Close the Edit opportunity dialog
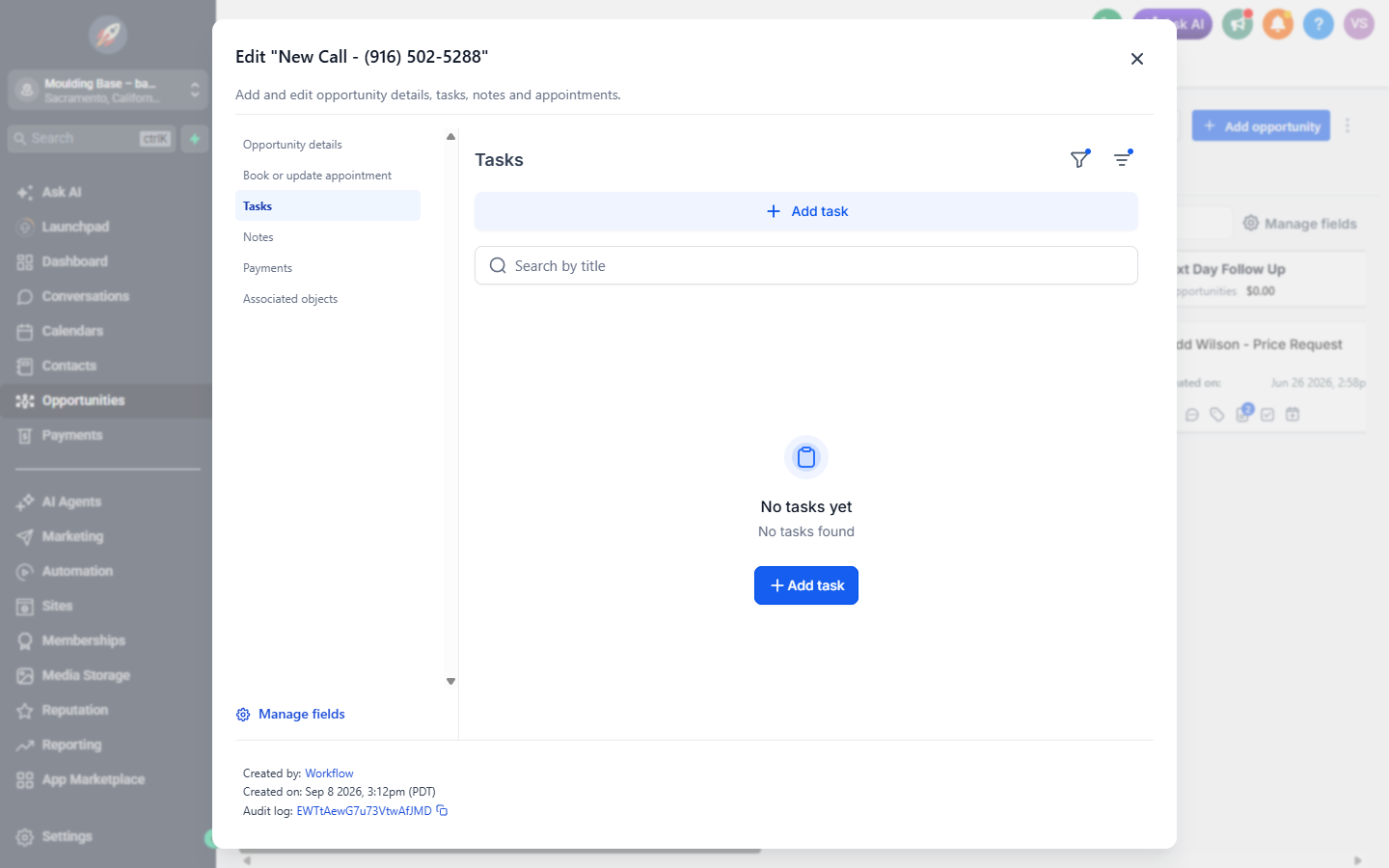1389x868 pixels. pyautogui.click(x=1137, y=59)
